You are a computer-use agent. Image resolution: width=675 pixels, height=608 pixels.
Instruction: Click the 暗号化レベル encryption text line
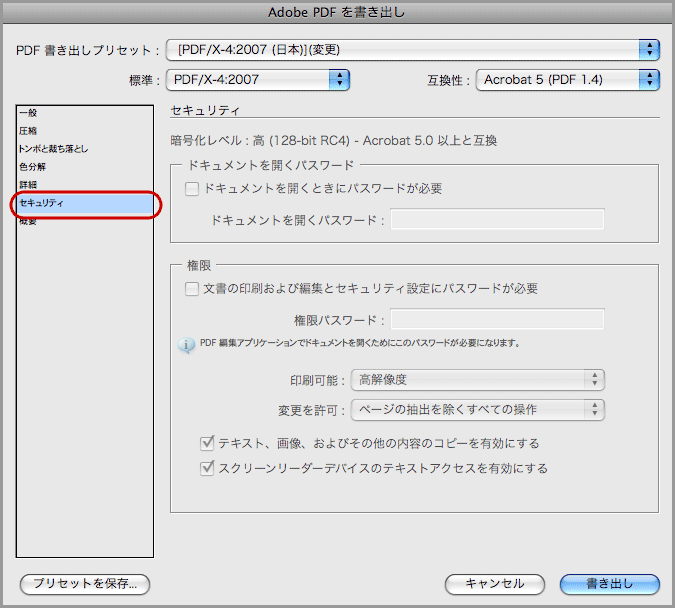coord(334,141)
